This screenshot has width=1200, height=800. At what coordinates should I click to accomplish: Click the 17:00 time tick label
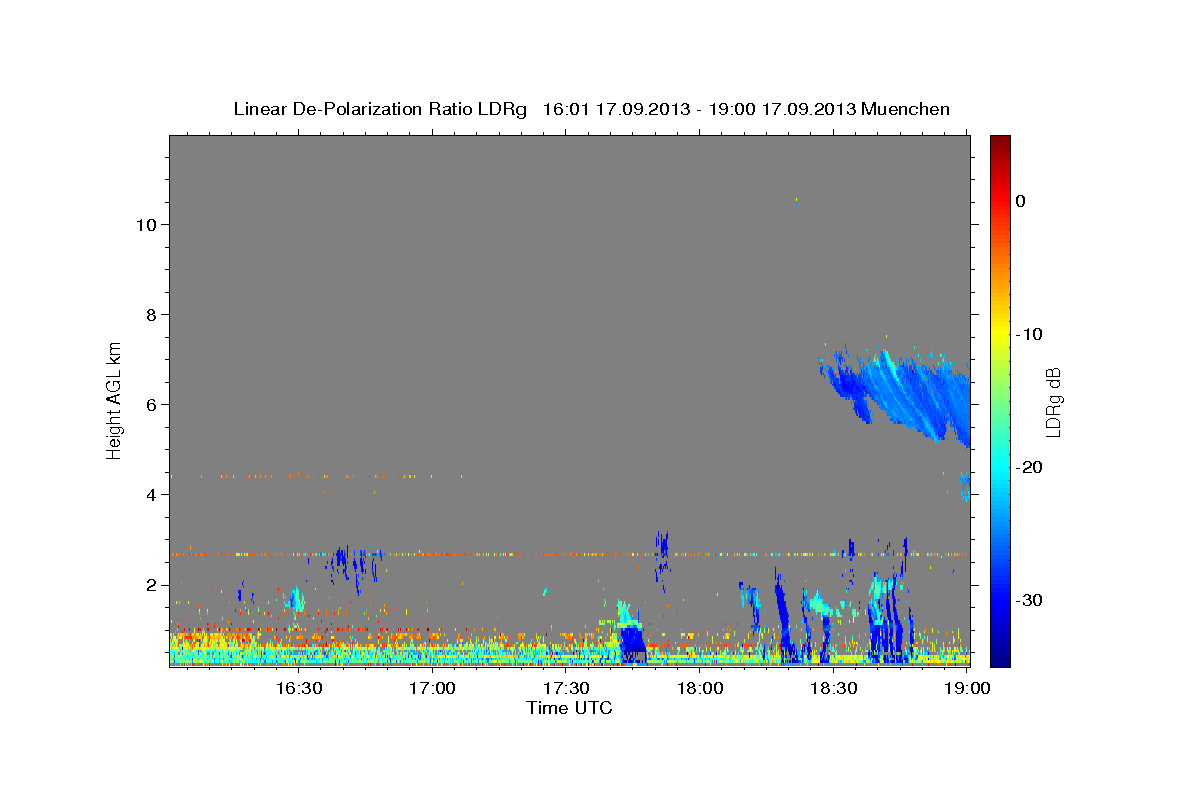coord(432,689)
